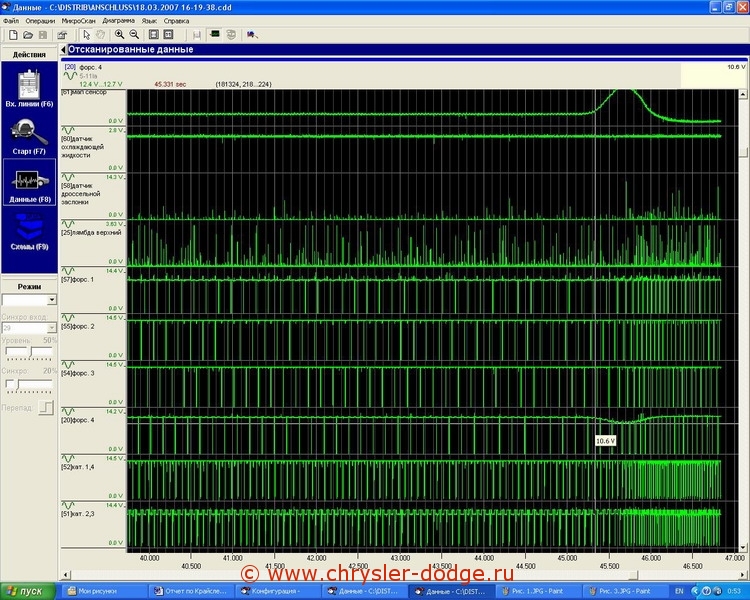Open the МикроСкан menu
Screen dimensions: 750x600
click(x=78, y=21)
